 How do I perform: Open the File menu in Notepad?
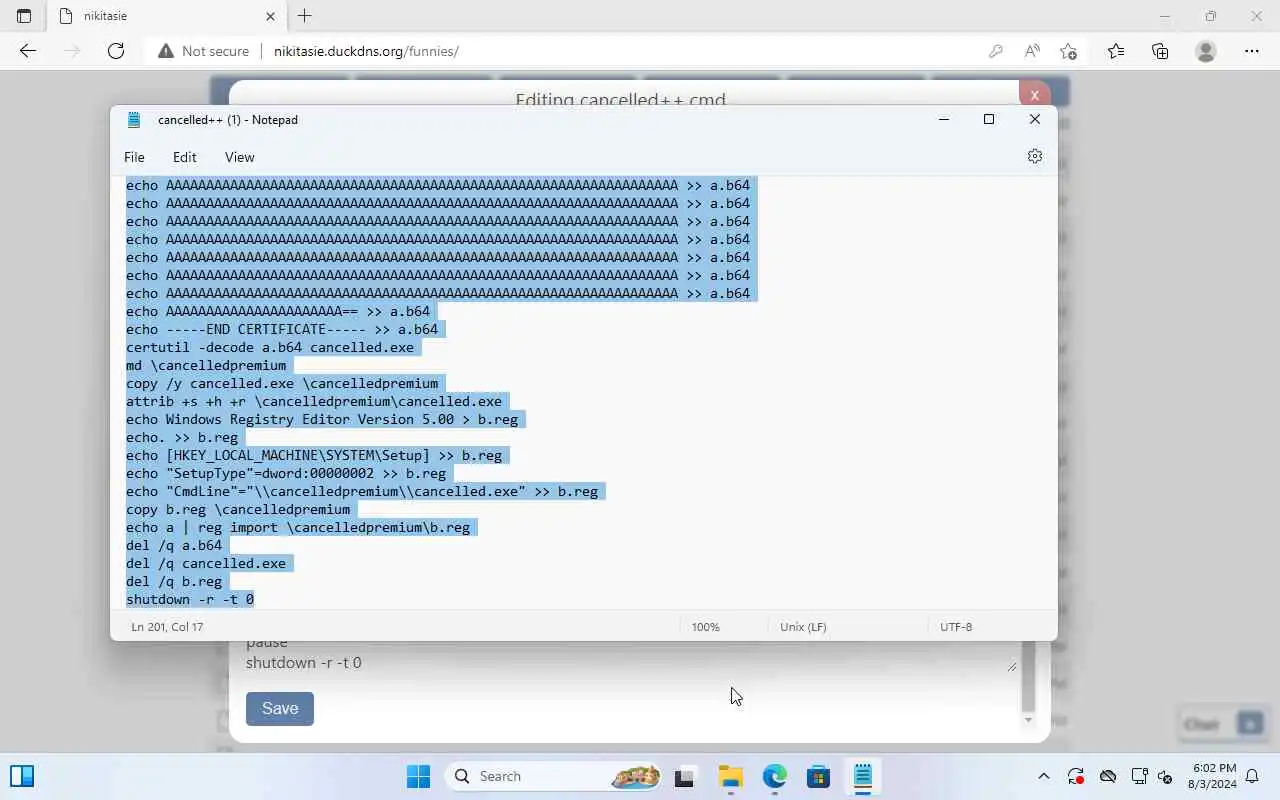tap(134, 157)
